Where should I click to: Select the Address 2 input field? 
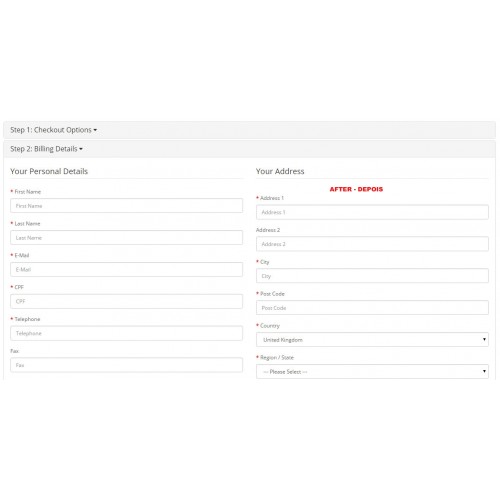click(372, 244)
